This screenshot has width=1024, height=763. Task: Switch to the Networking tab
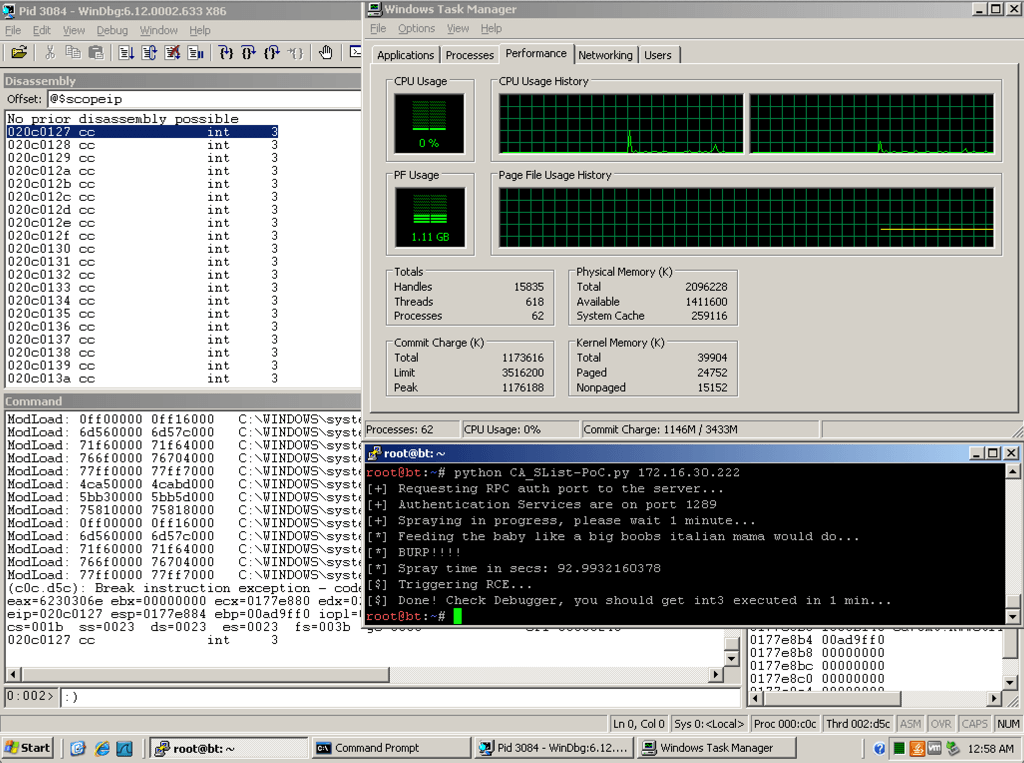point(605,55)
